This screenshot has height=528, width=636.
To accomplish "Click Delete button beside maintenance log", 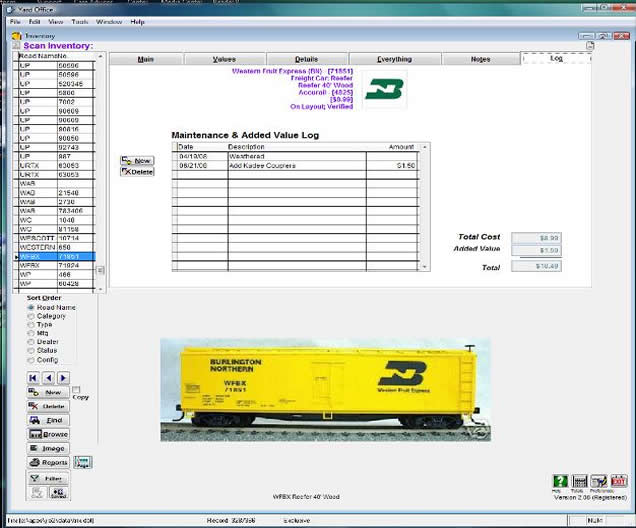I will pyautogui.click(x=137, y=172).
